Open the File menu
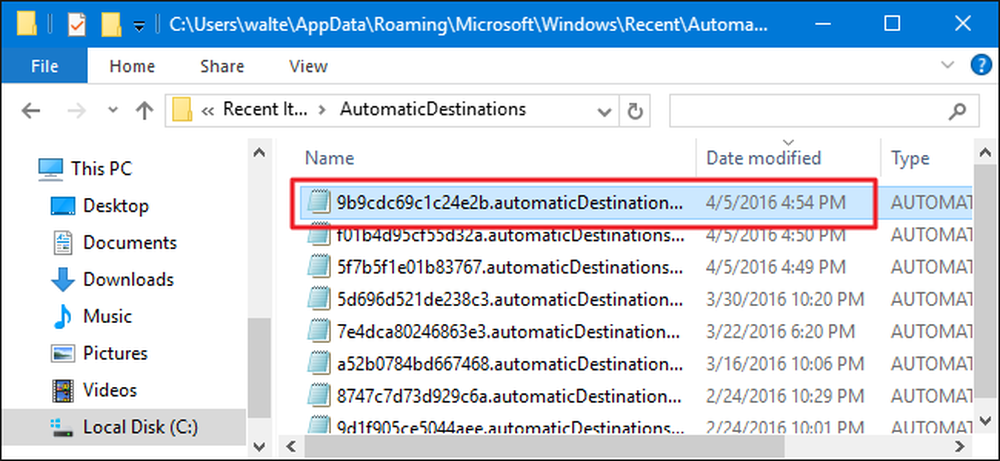 tap(45, 66)
